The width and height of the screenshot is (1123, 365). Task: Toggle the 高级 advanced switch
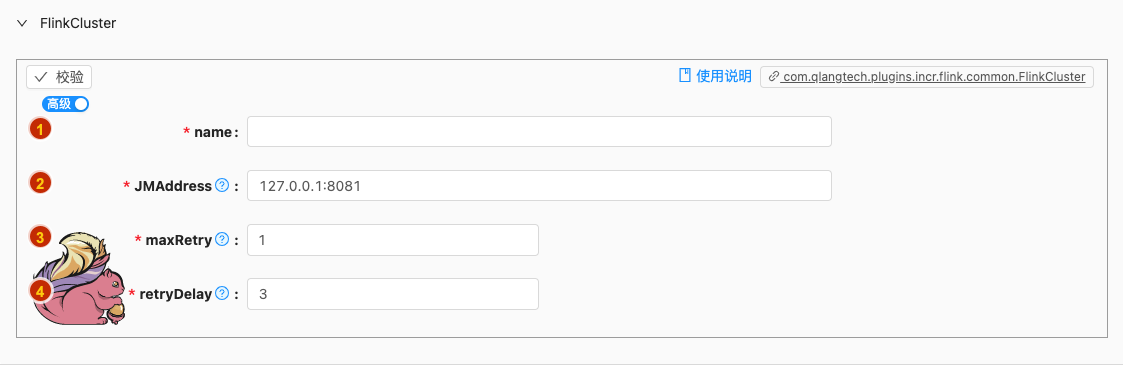66,104
